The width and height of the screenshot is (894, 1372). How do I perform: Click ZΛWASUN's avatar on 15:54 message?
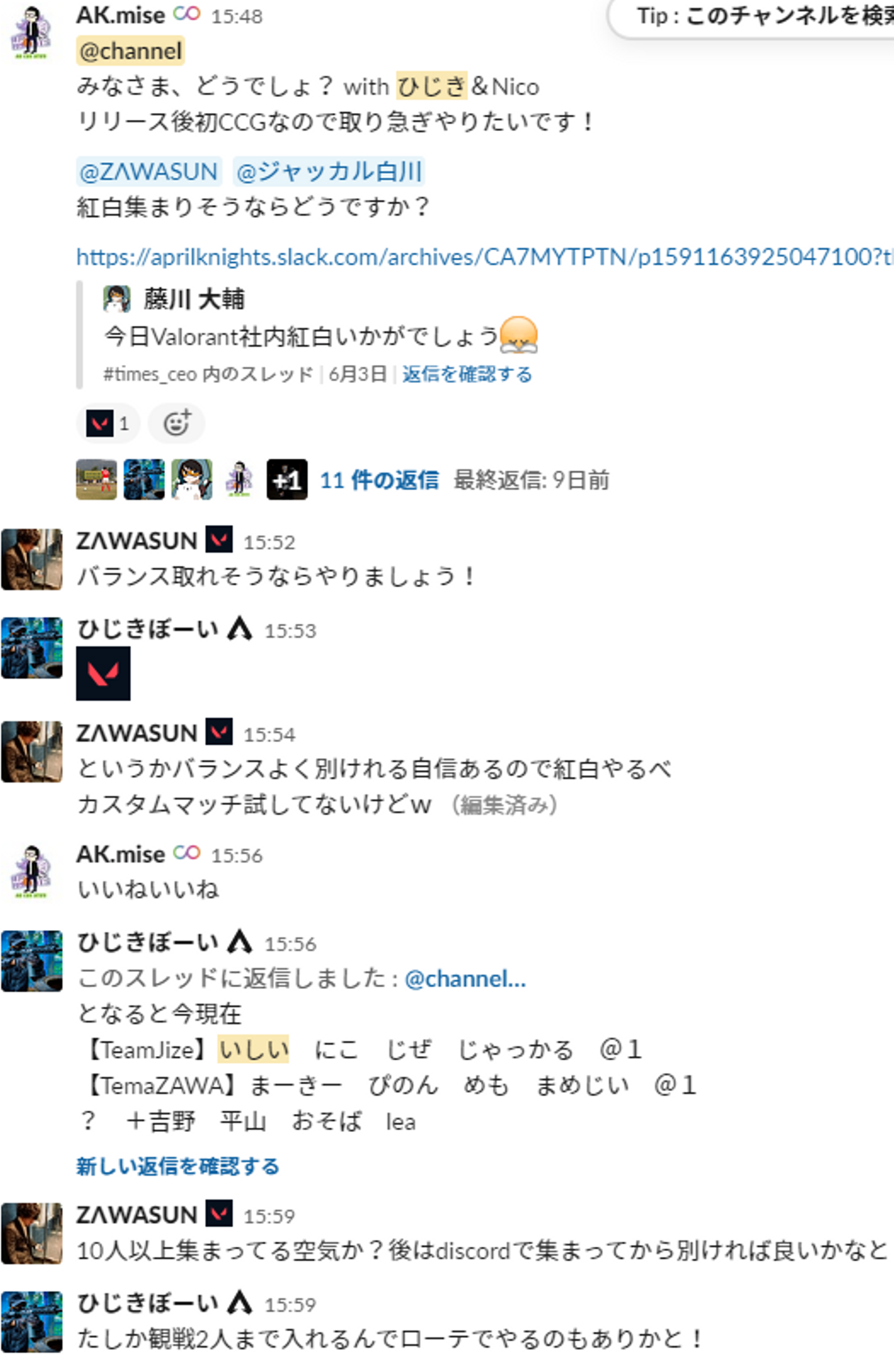pos(32,751)
